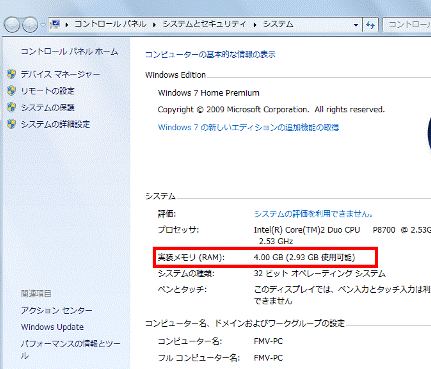Click the プロセッサ label

click(178, 230)
